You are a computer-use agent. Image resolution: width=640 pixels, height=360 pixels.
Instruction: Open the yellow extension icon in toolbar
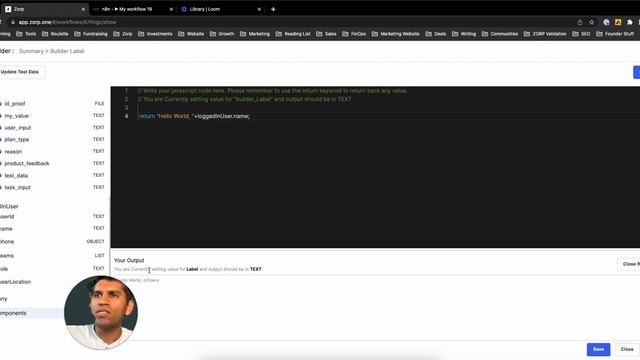(x=618, y=22)
